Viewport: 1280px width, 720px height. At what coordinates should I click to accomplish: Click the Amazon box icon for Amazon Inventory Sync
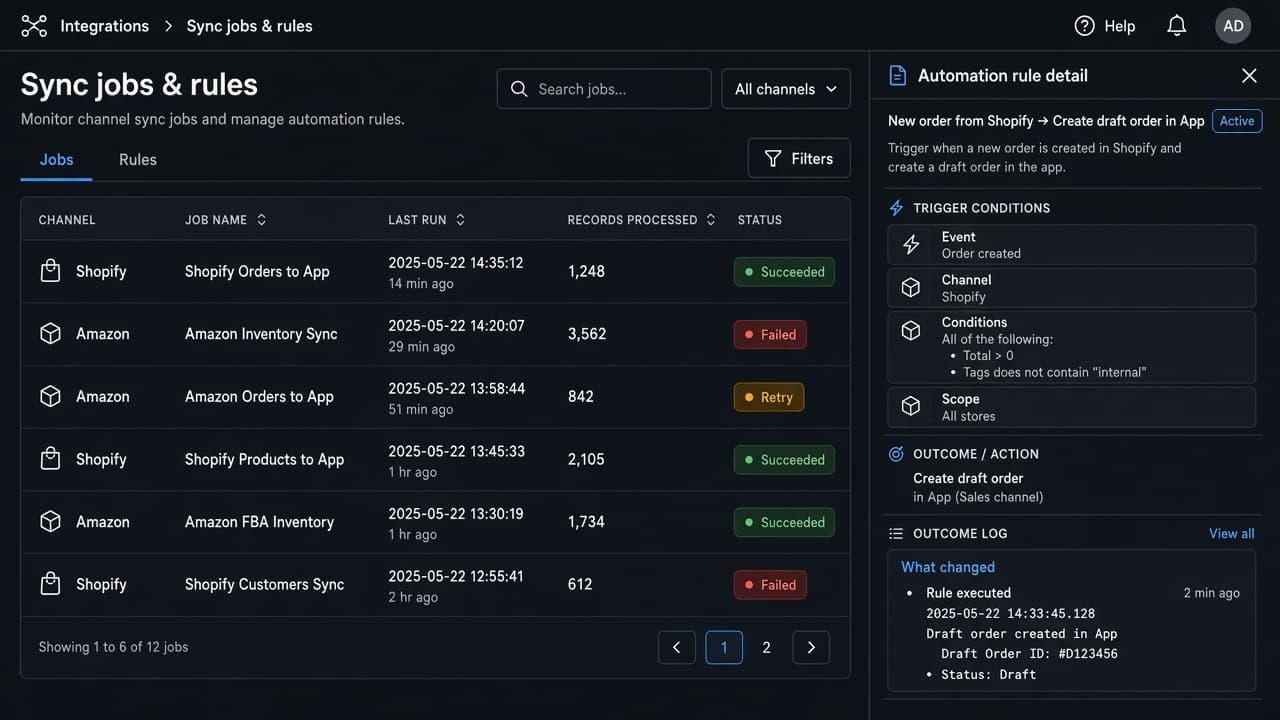50,334
